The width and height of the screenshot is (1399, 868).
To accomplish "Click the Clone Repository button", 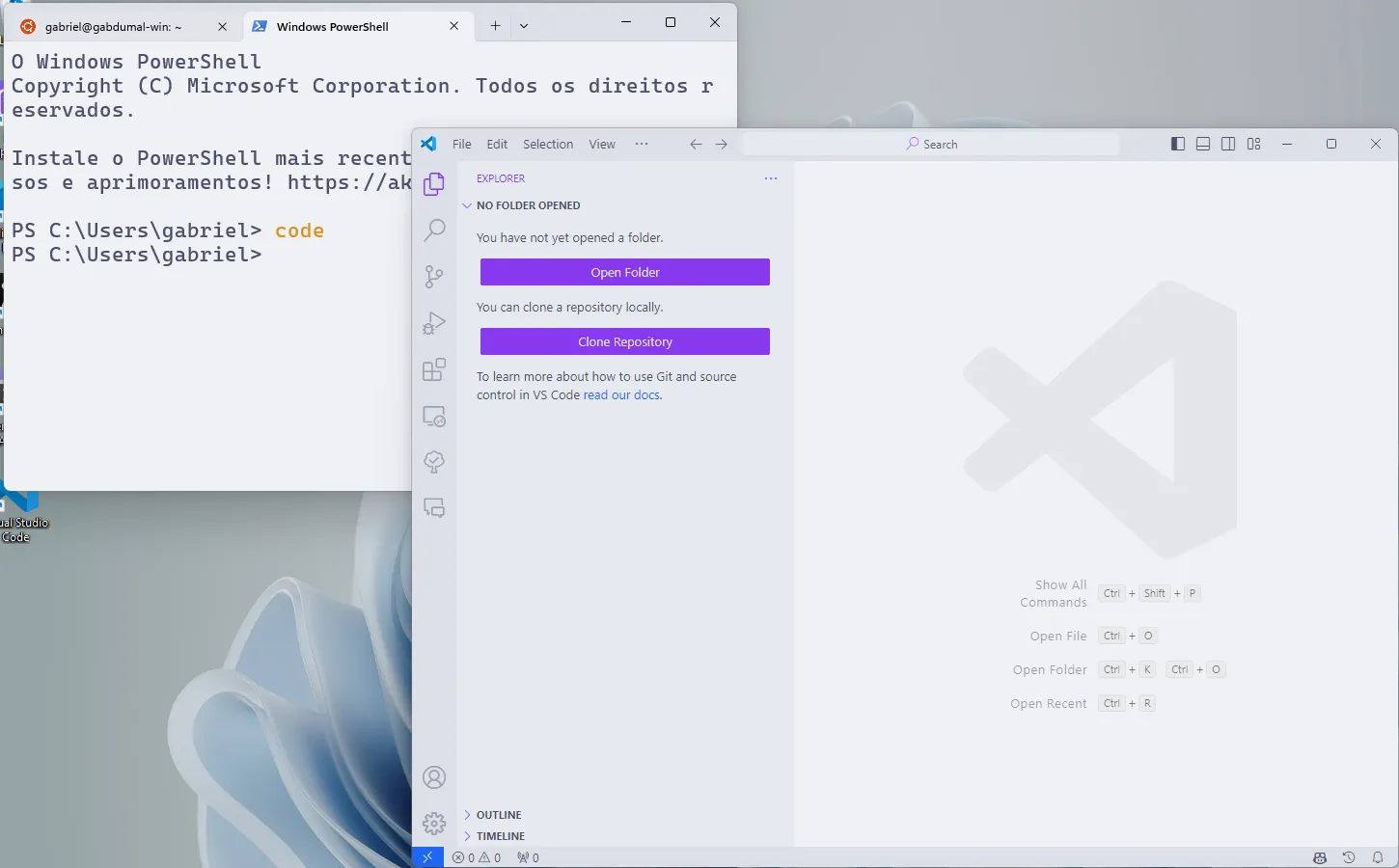I will click(625, 341).
